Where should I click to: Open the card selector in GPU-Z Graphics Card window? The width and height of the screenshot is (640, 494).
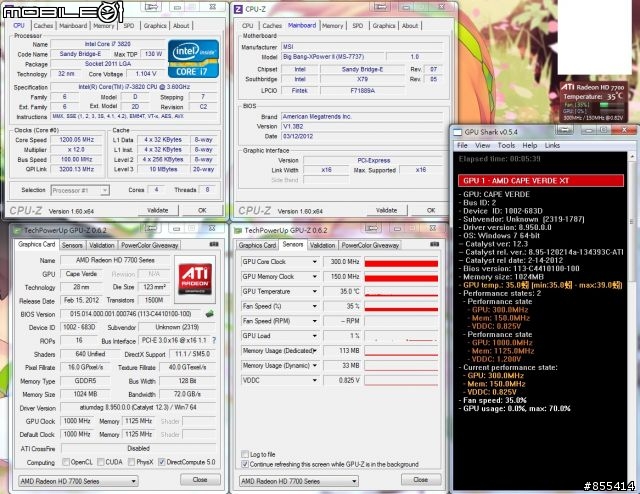click(x=78, y=481)
